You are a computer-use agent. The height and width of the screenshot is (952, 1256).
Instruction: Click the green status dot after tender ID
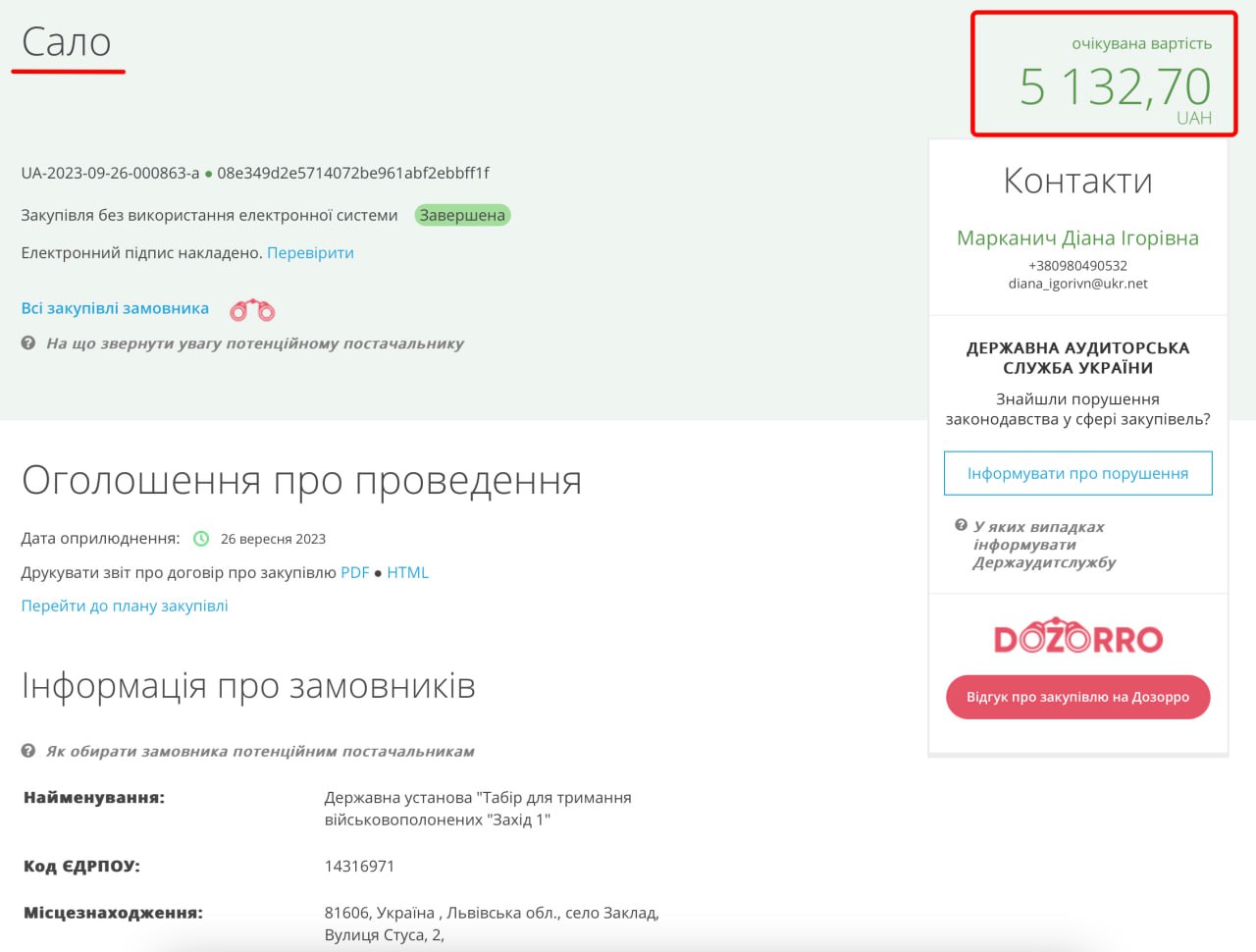click(x=208, y=174)
